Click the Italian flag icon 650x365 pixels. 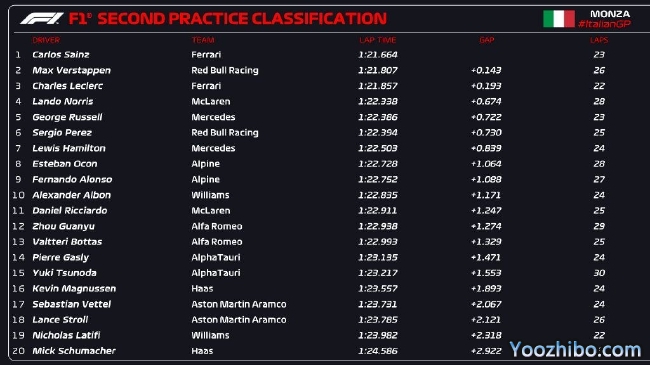[559, 19]
